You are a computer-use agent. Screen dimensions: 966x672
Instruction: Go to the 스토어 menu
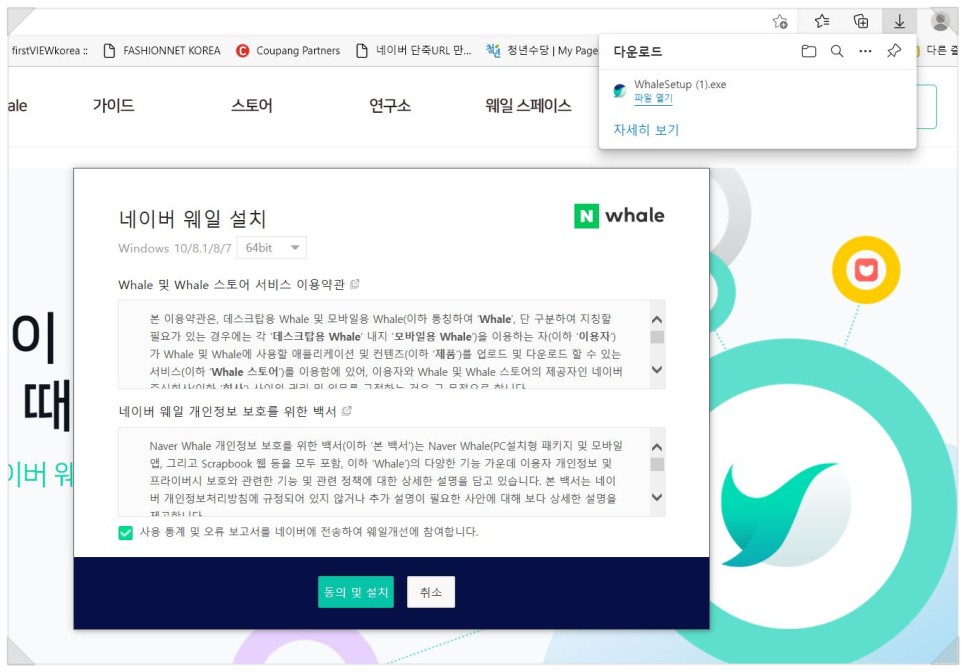point(251,105)
